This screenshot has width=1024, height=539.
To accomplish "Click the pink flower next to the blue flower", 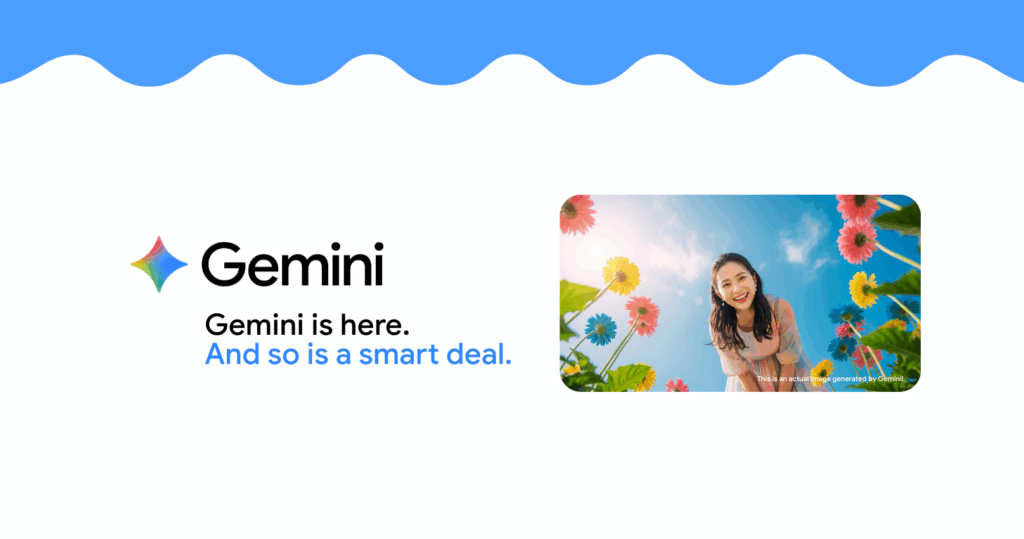I will pos(643,316).
